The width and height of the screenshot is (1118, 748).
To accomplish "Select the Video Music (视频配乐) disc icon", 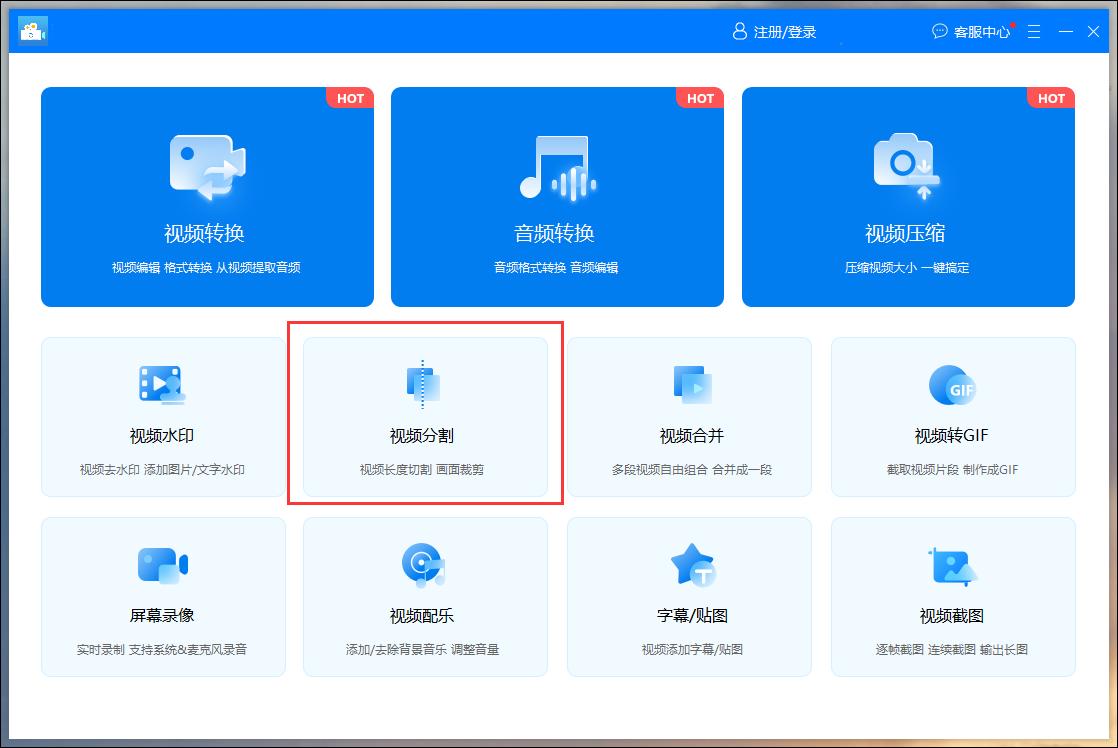I will [424, 563].
